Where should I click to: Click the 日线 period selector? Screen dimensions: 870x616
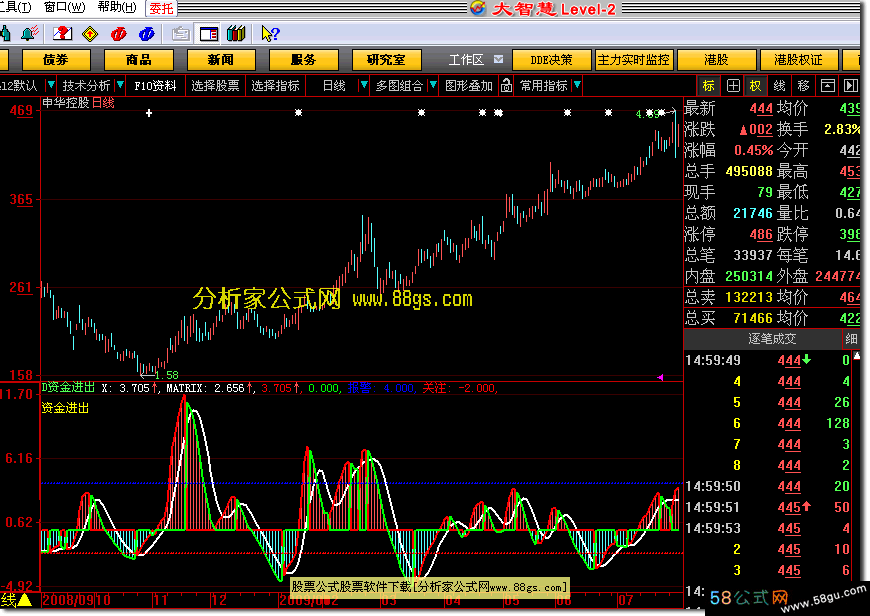[x=334, y=85]
